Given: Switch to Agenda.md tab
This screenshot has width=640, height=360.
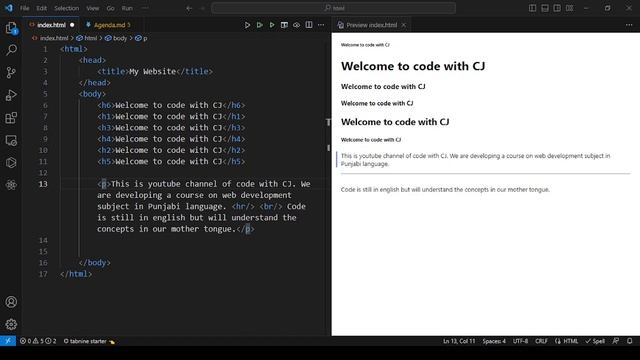Looking at the screenshot, I should coord(109,25).
